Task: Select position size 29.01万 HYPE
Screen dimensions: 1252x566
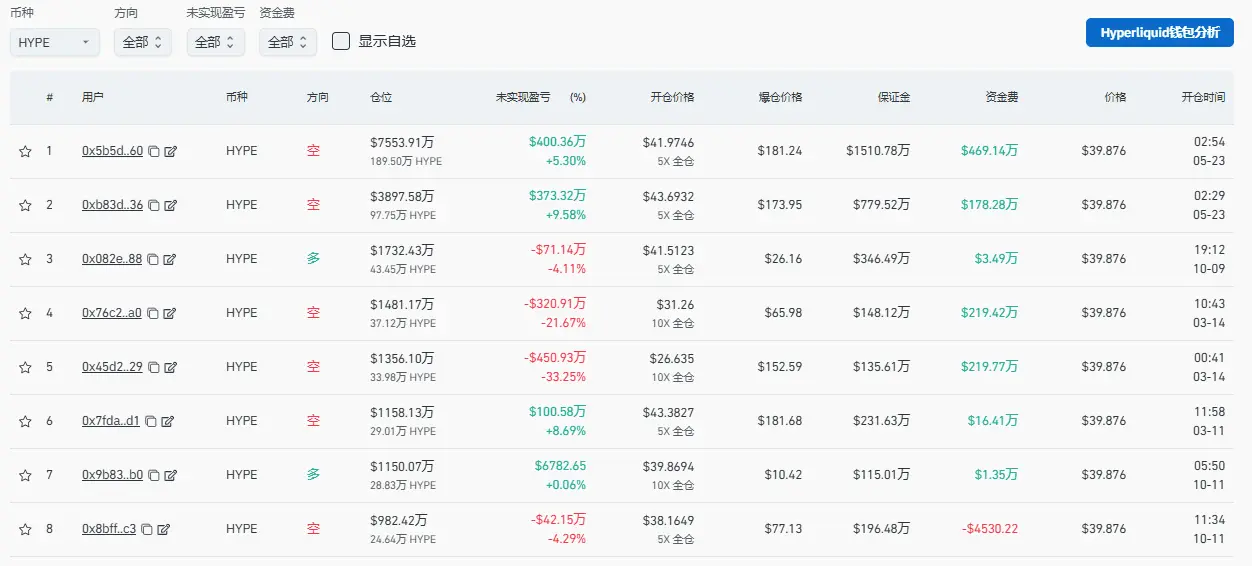Action: pyautogui.click(x=403, y=431)
